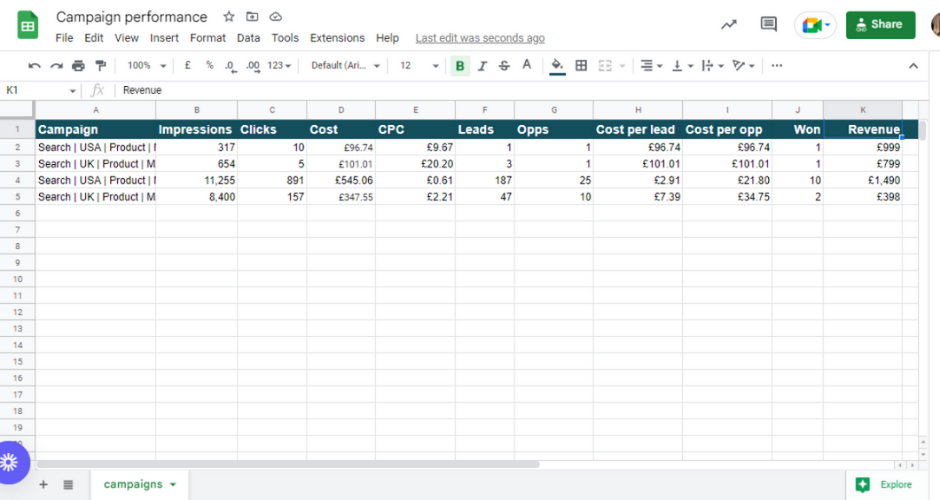Decrease decimal places
The height and width of the screenshot is (500, 940).
coord(230,66)
